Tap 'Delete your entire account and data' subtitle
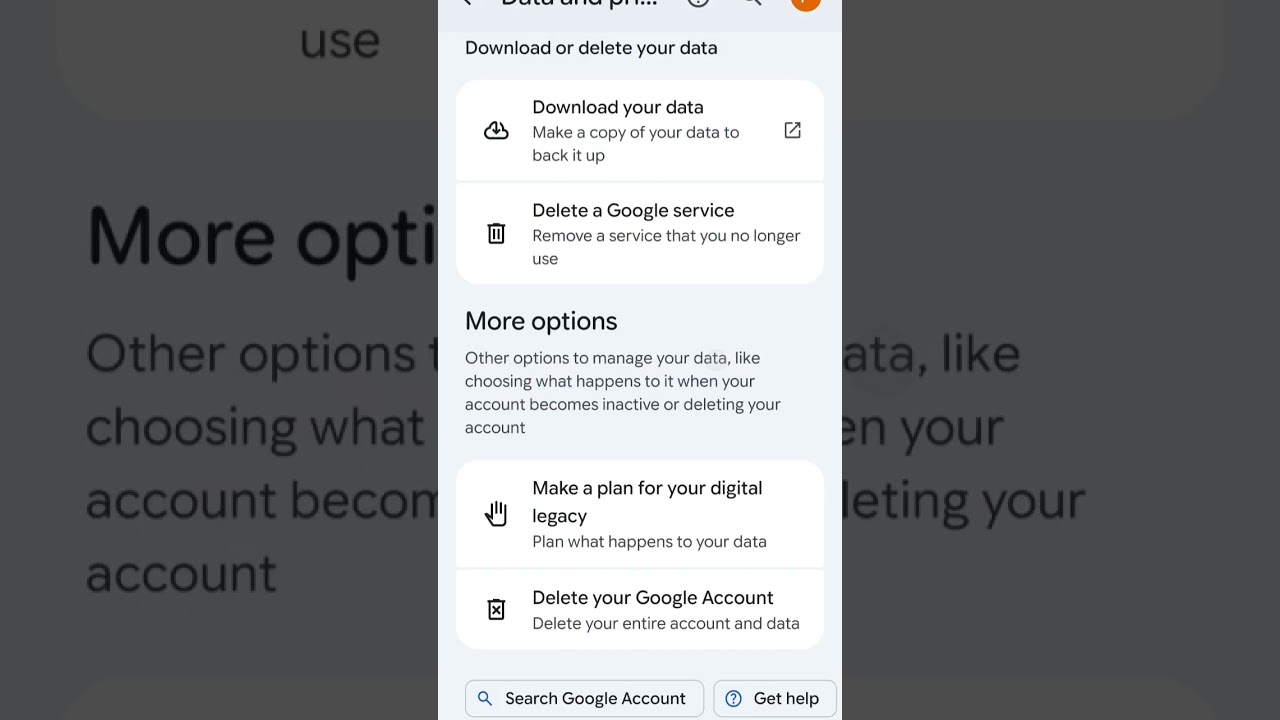1280x720 pixels. coord(665,624)
